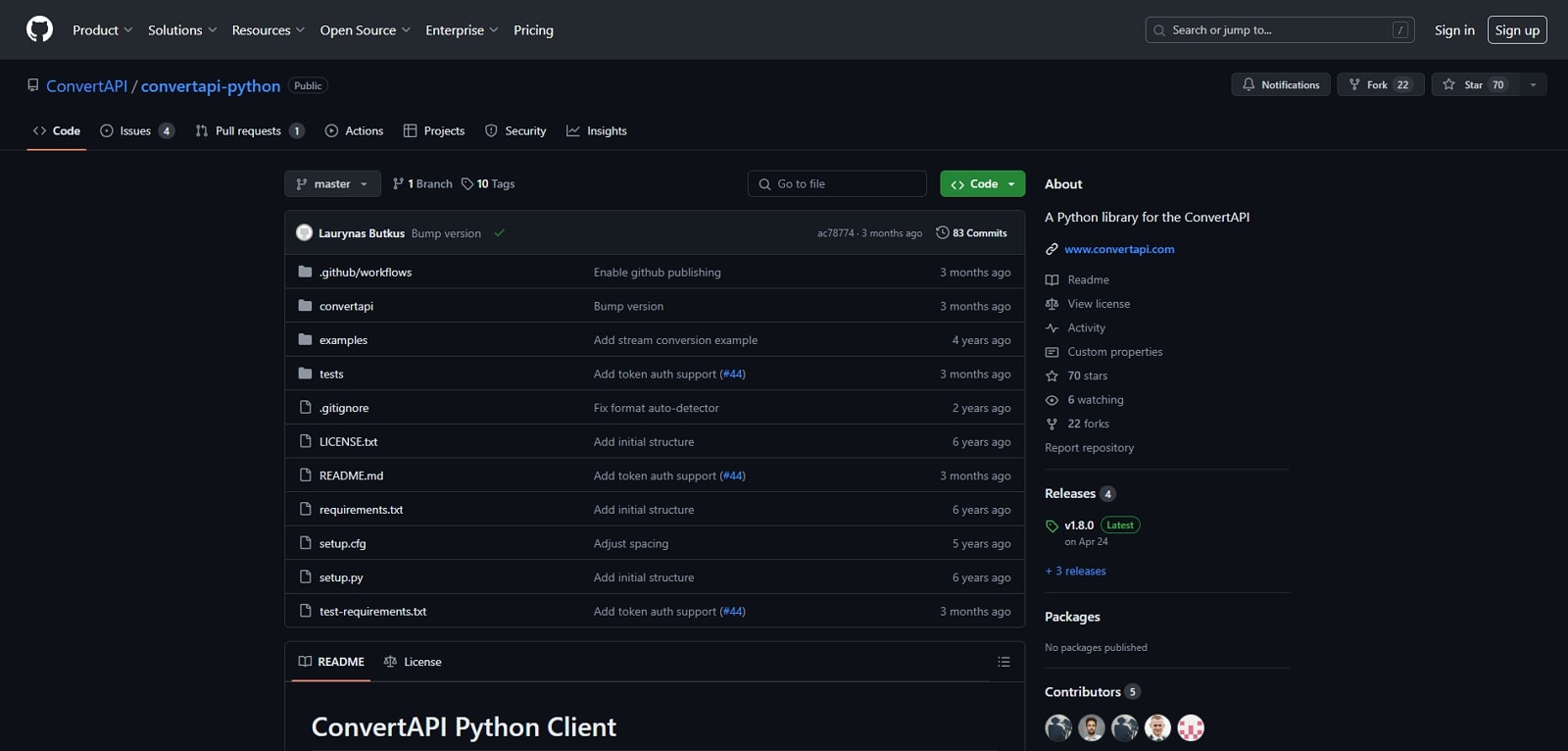Click the Notifications bell button
This screenshot has height=751, width=1568.
point(1281,85)
